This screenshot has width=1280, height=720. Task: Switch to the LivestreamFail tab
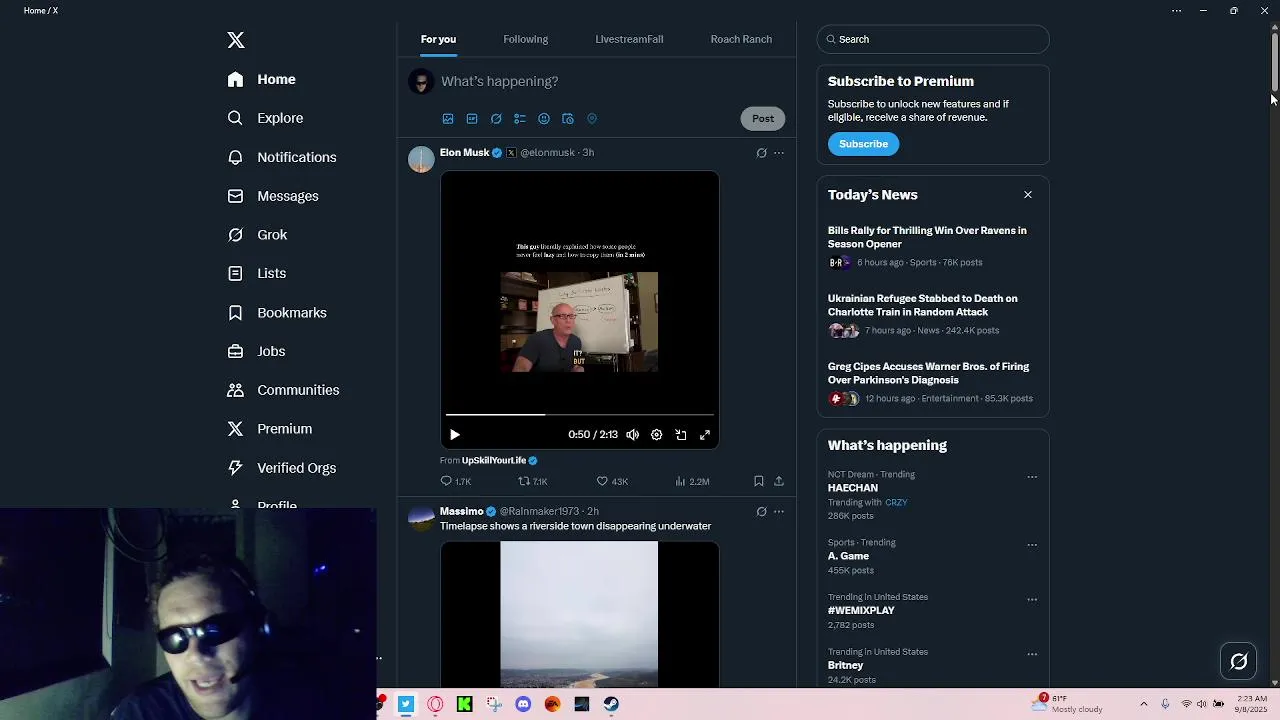pyautogui.click(x=629, y=39)
